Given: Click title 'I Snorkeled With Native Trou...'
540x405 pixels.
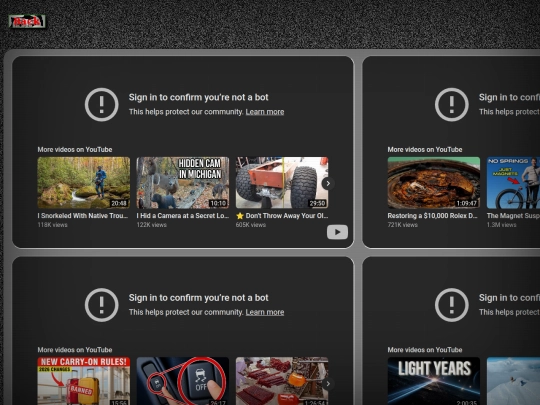Looking at the screenshot, I should click(x=83, y=216).
